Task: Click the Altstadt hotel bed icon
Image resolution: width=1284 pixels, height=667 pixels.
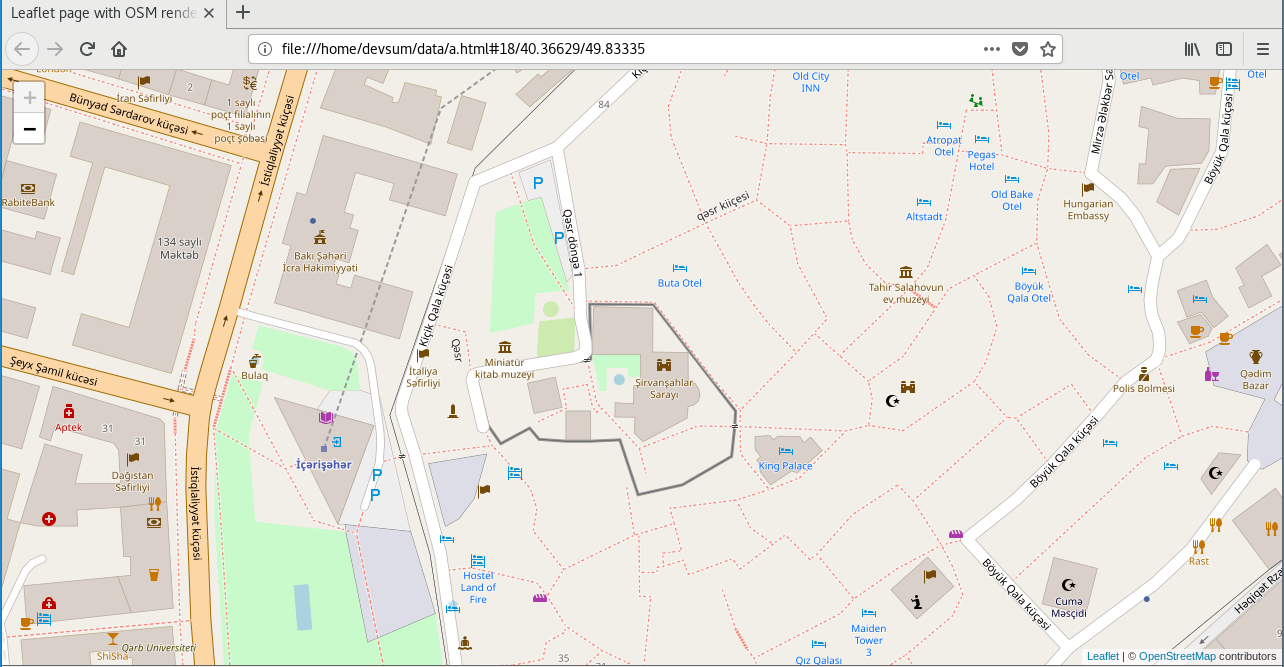Action: pos(924,202)
